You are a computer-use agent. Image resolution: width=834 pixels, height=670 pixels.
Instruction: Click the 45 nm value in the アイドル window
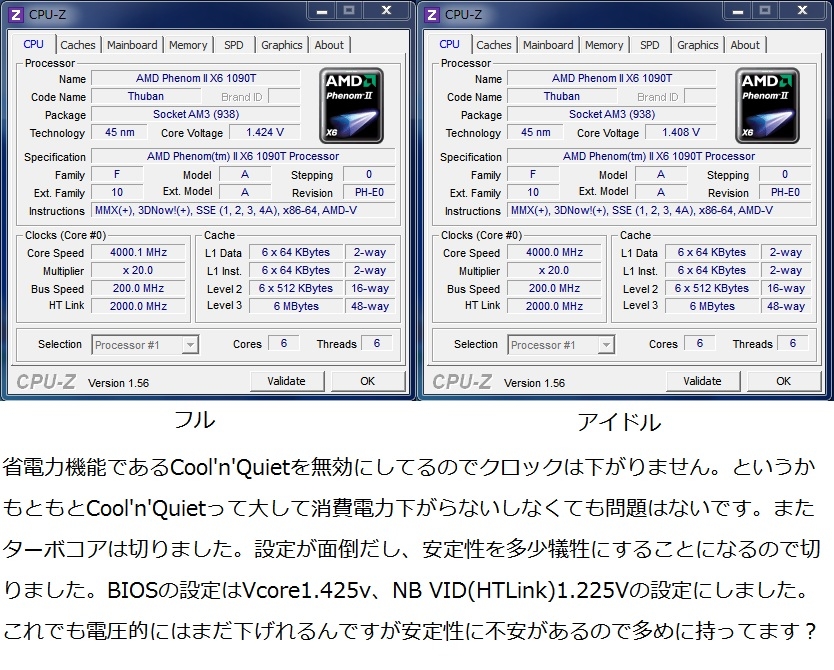pos(535,132)
